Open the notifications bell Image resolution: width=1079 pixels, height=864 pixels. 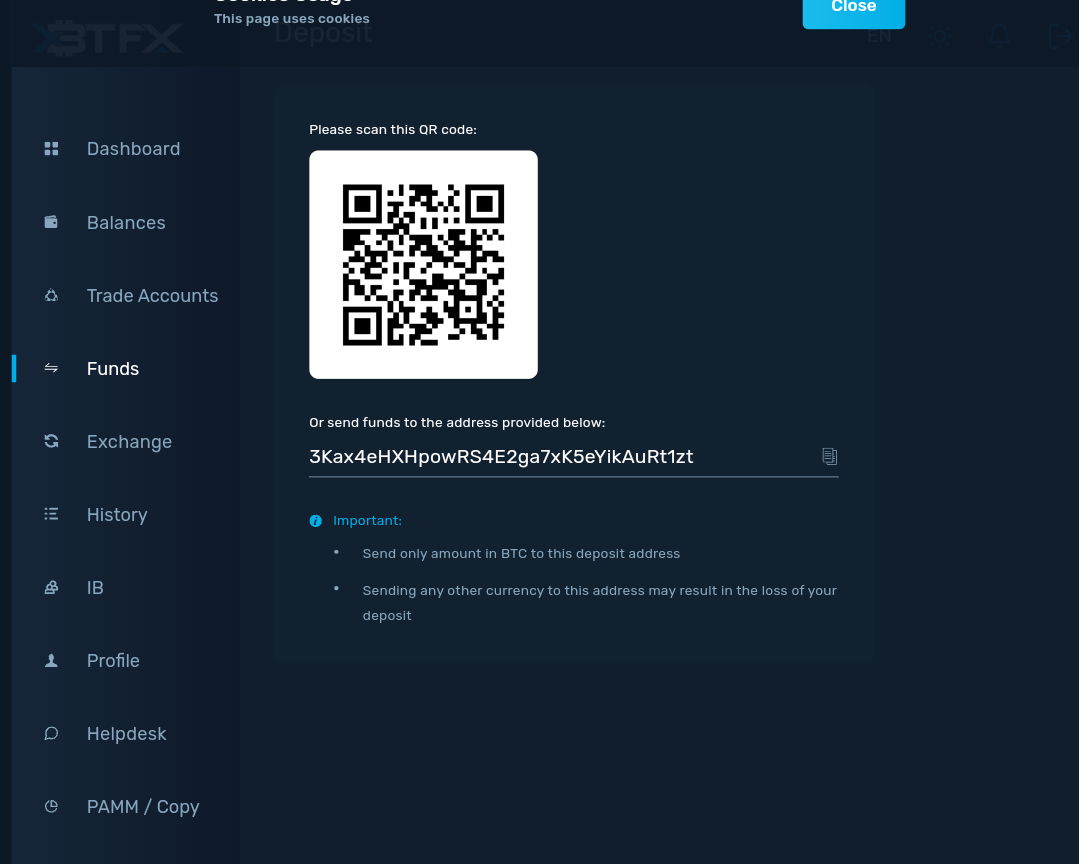pyautogui.click(x=999, y=35)
